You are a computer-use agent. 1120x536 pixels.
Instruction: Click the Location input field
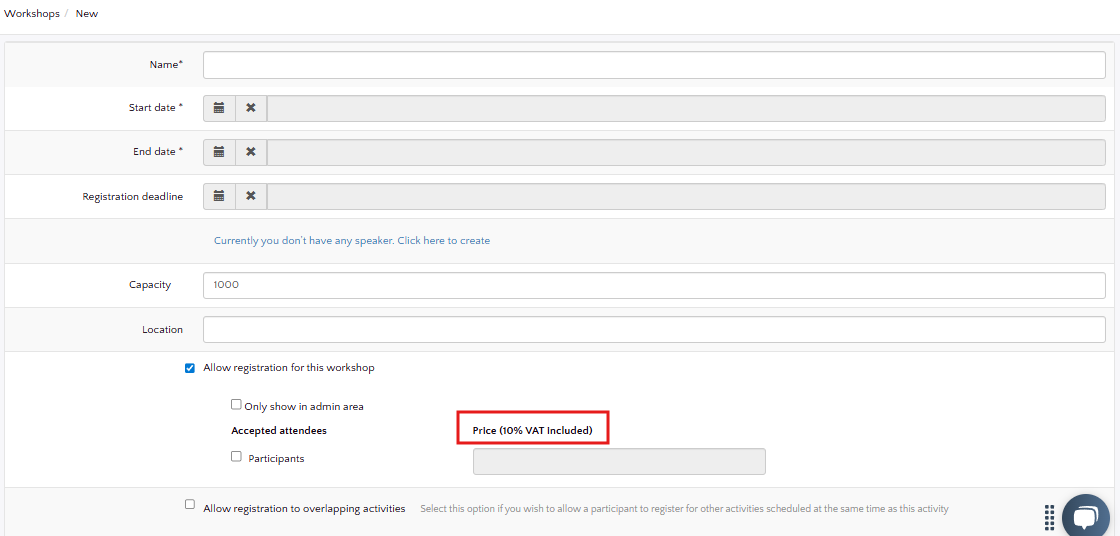(654, 329)
